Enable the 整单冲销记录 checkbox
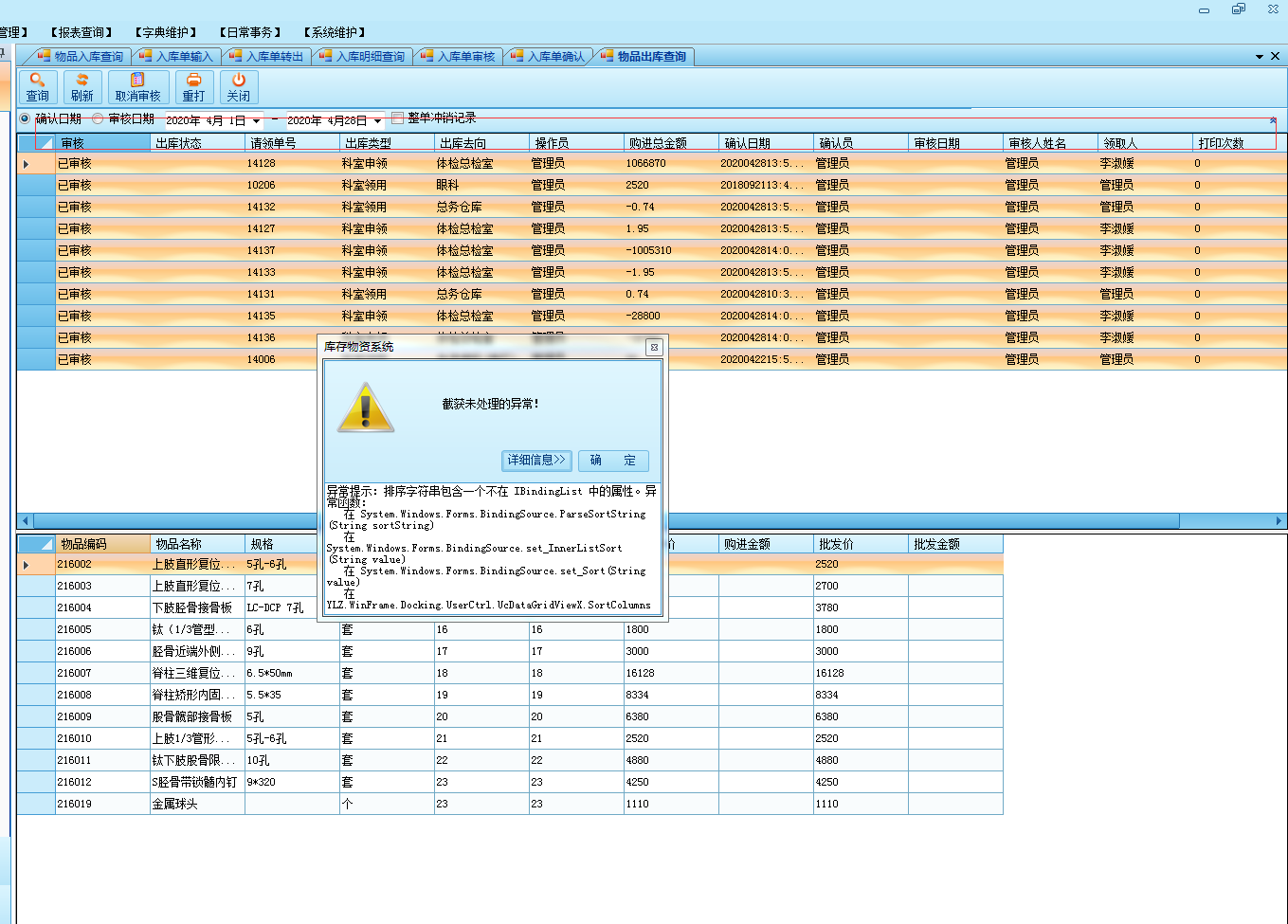 [398, 118]
